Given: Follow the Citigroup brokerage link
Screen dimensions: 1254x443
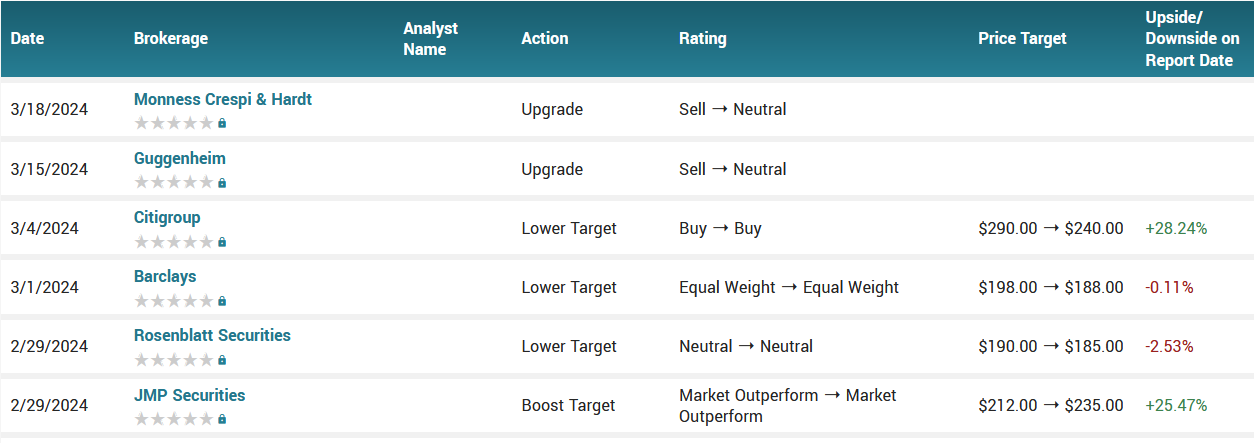Looking at the screenshot, I should [167, 217].
